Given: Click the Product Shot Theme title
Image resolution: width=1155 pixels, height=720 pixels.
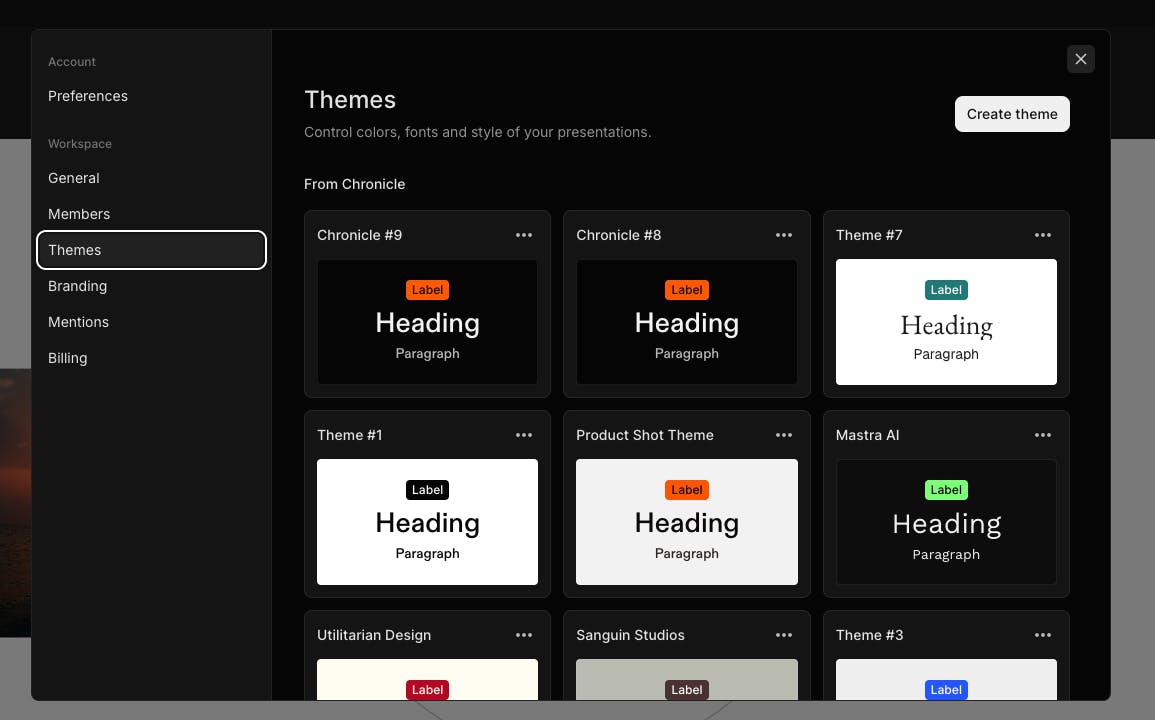Looking at the screenshot, I should click(x=645, y=435).
